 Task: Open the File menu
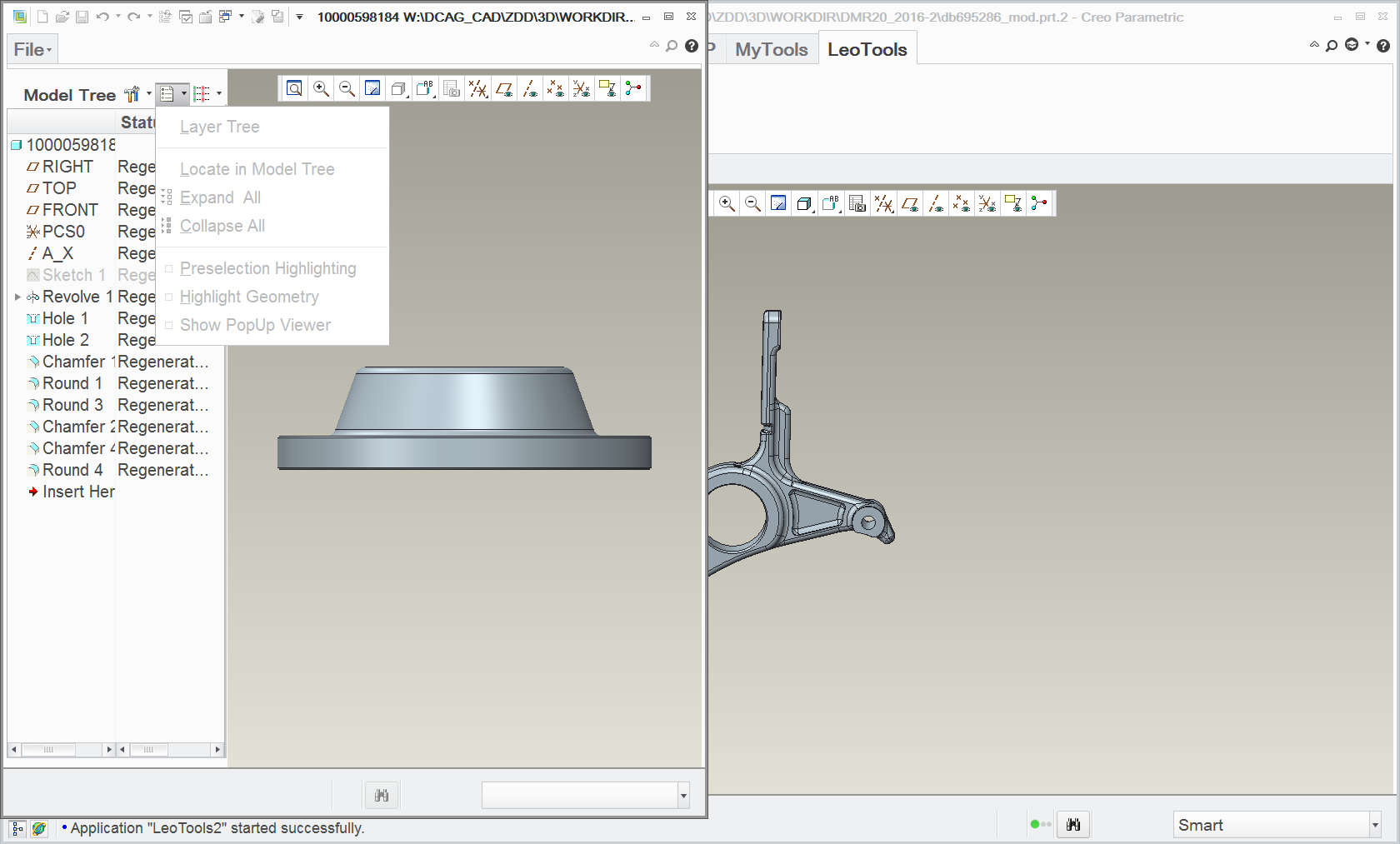click(32, 49)
